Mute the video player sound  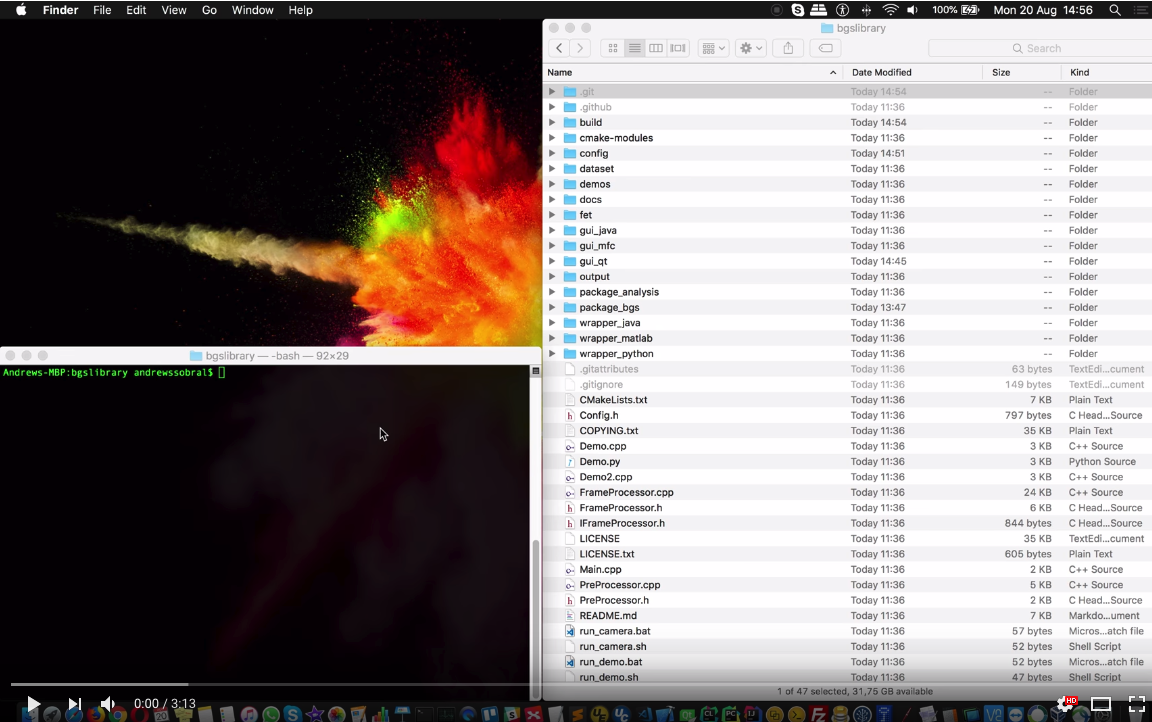tap(108, 704)
